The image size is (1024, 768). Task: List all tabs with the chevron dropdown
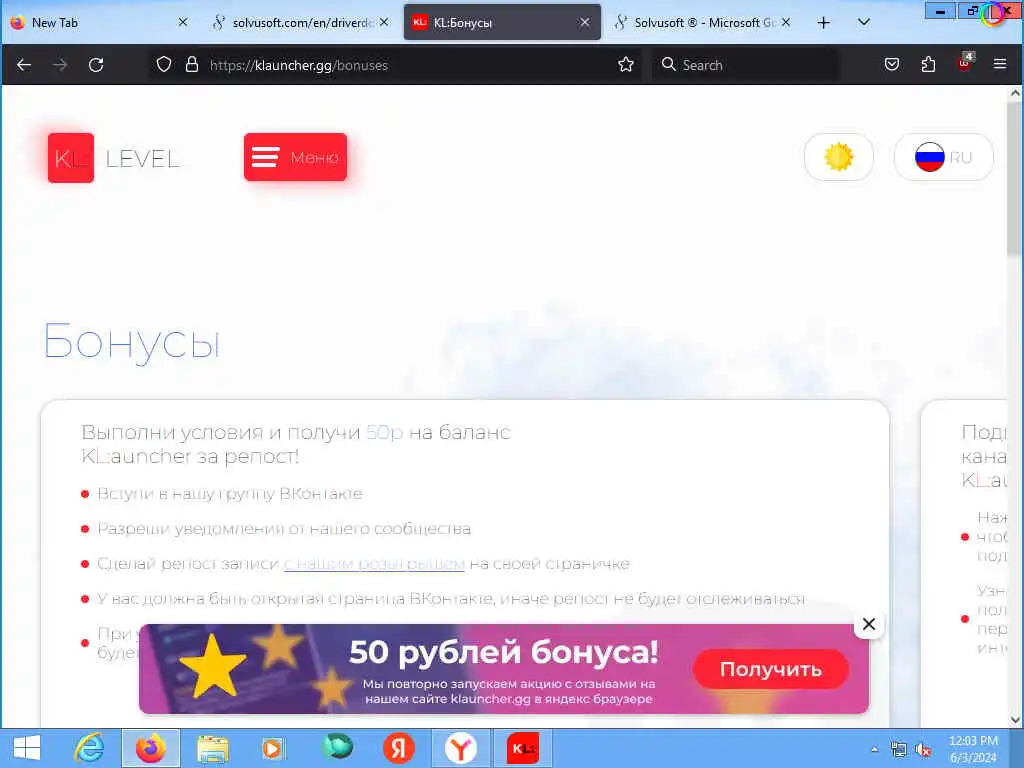(x=863, y=22)
